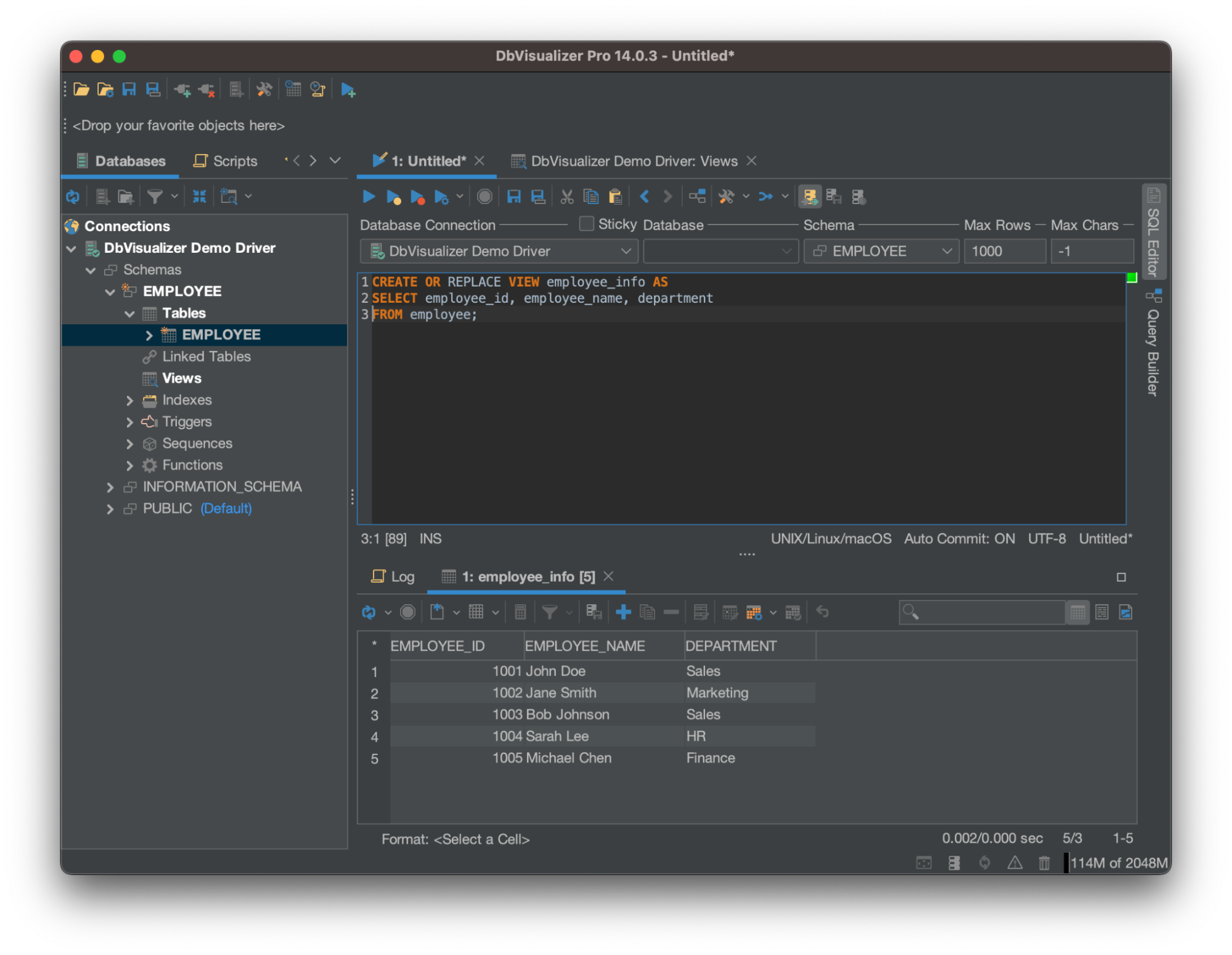Expand the Indexes node in the tree

[x=130, y=401]
